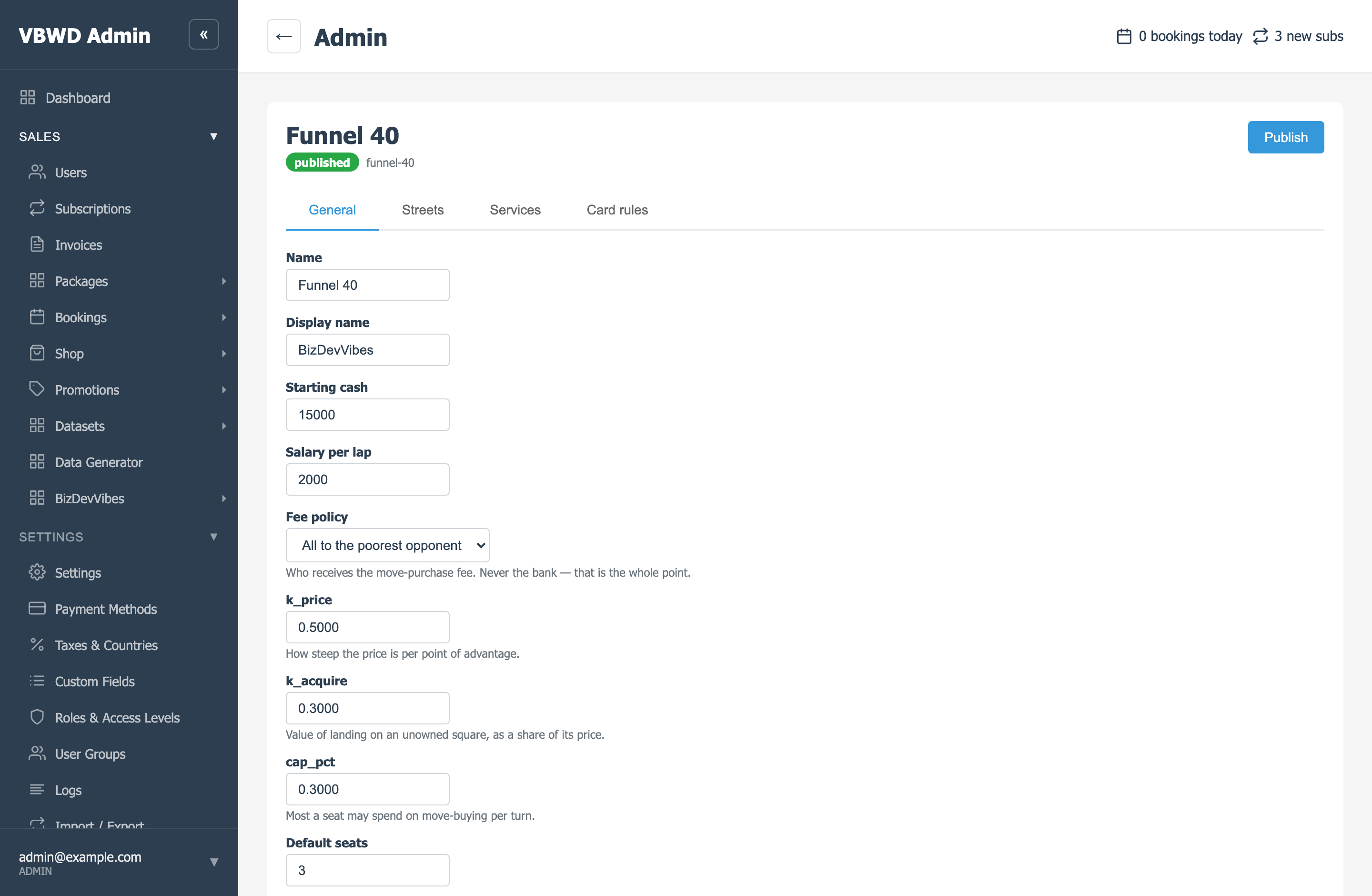Click the green published status badge
The height and width of the screenshot is (896, 1372).
pyautogui.click(x=322, y=163)
